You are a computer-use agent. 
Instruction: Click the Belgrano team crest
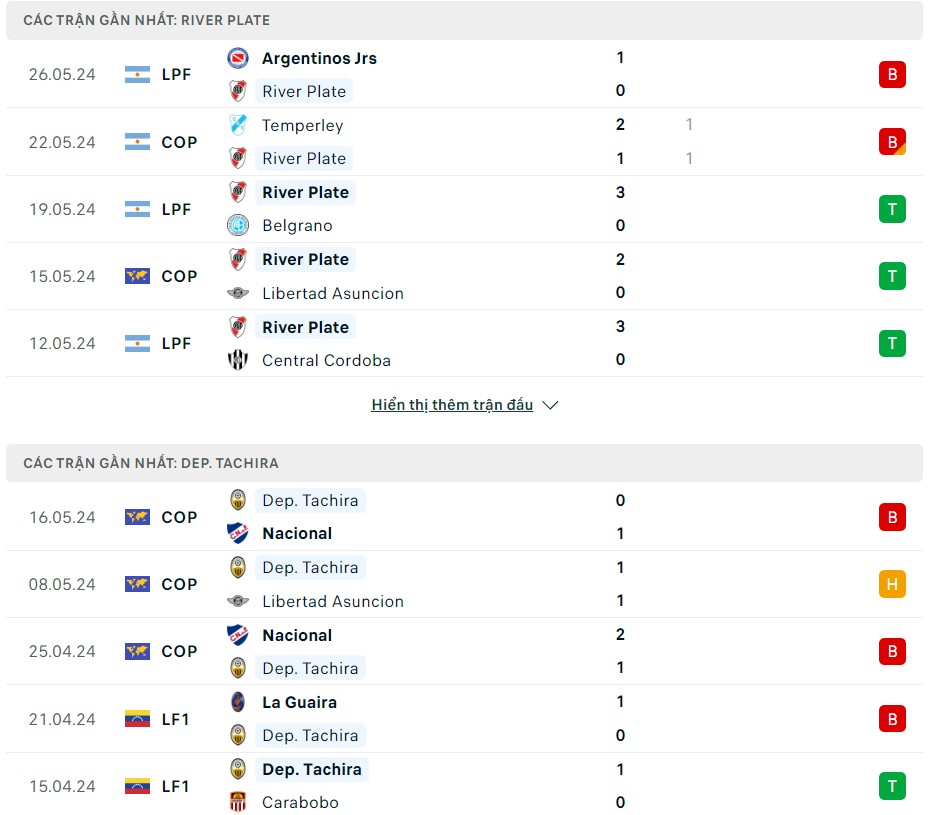tap(237, 225)
